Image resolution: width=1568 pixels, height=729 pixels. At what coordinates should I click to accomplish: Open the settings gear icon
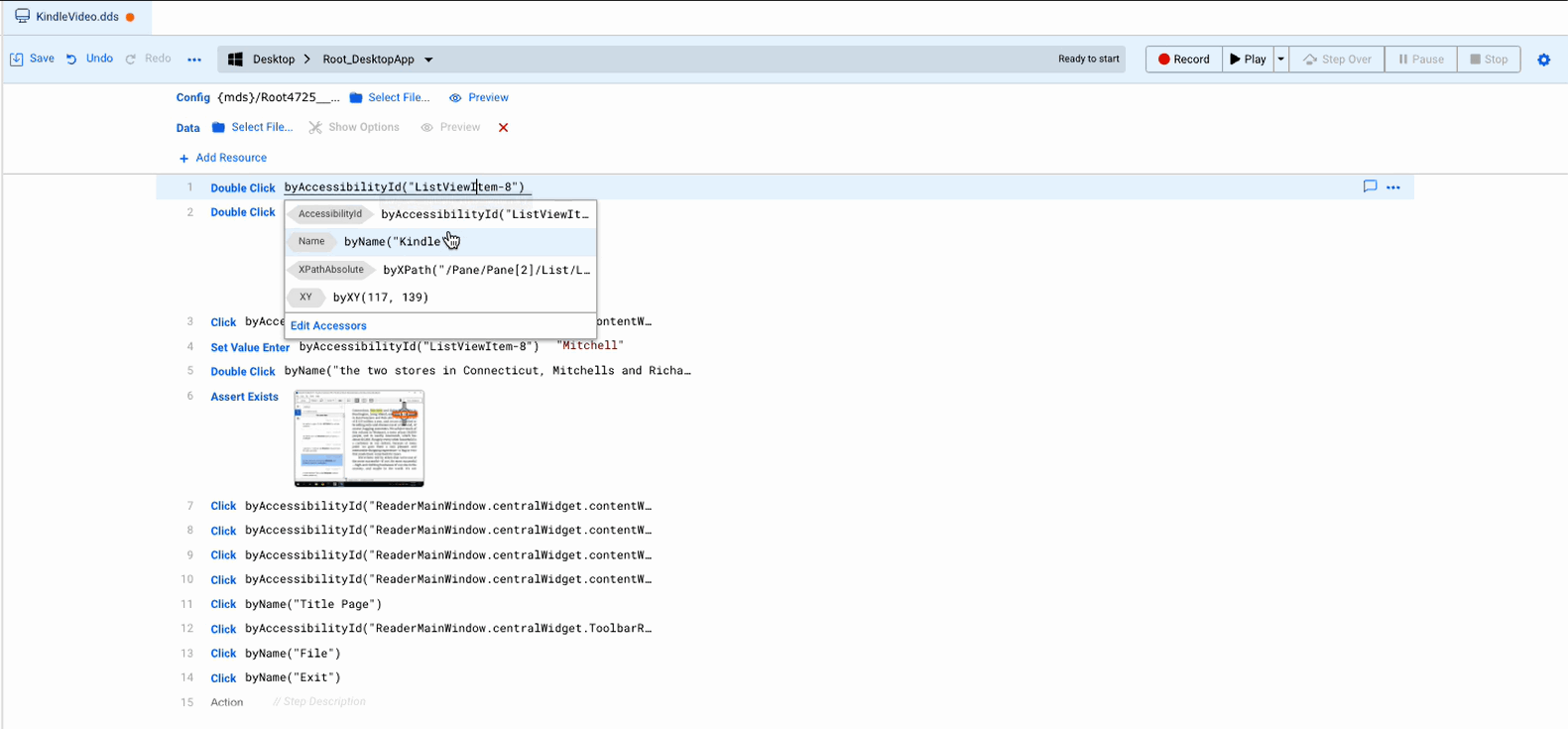pos(1543,60)
